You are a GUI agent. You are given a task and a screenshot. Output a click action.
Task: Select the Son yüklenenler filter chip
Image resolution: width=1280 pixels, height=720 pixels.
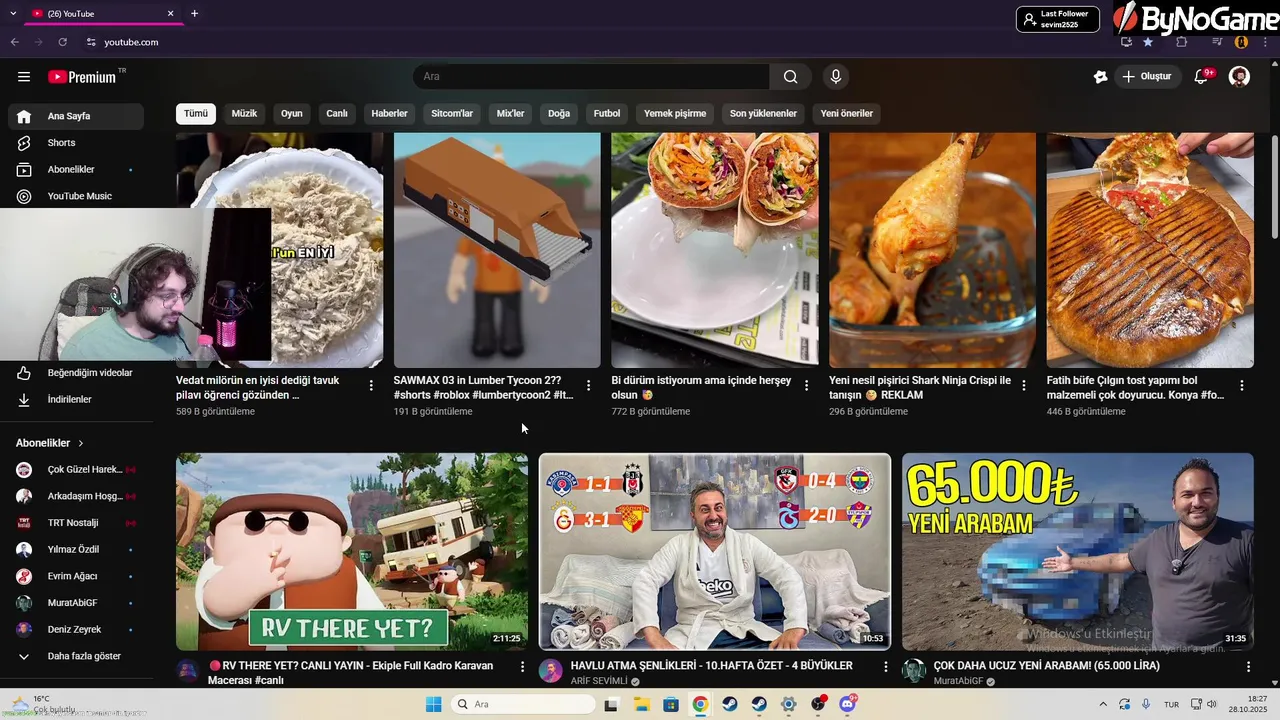pos(763,114)
